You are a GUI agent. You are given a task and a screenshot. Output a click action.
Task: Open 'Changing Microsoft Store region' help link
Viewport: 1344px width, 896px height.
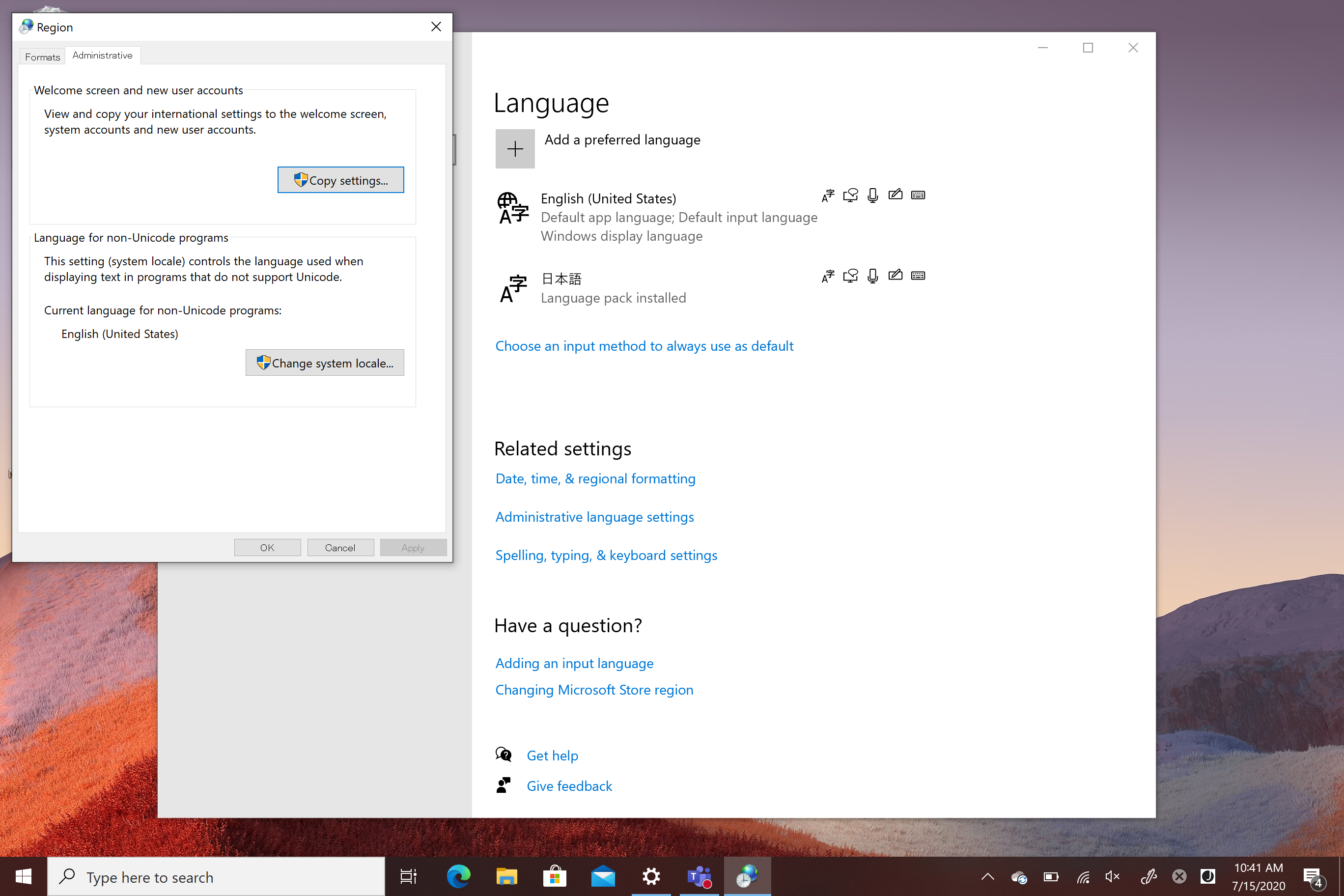pyautogui.click(x=594, y=690)
